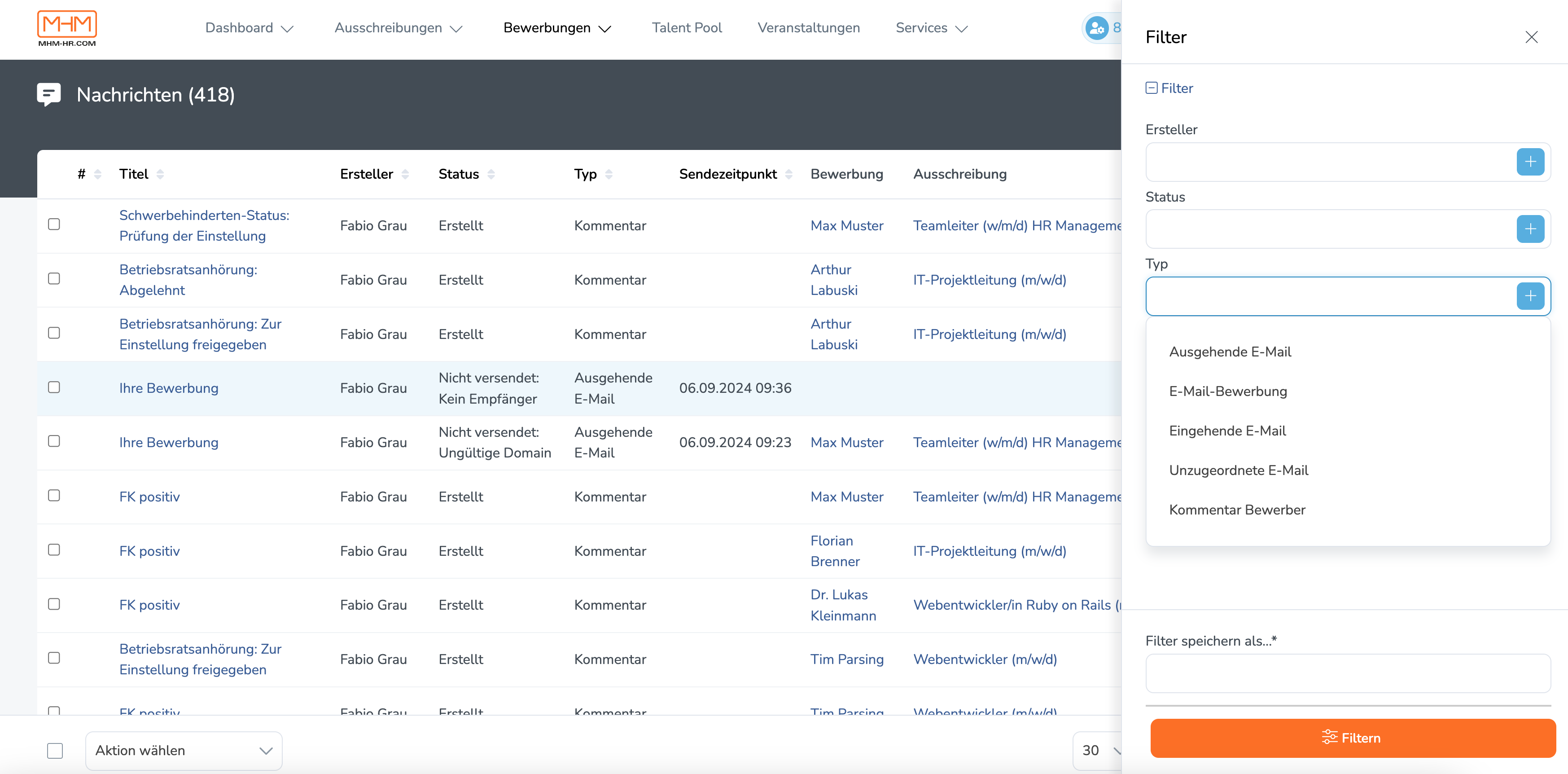The width and height of the screenshot is (1568, 774).
Task: Click the Sendezeitpunkt 06.09.2024 09:36 cell
Action: click(x=735, y=388)
